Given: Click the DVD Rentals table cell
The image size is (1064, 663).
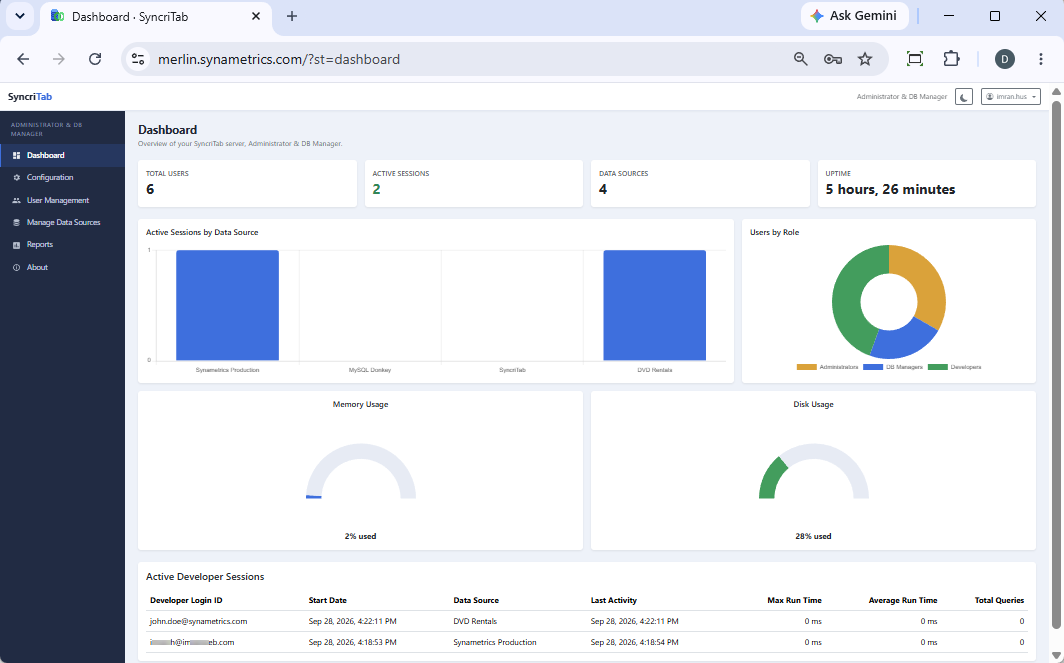Looking at the screenshot, I should coord(475,622).
